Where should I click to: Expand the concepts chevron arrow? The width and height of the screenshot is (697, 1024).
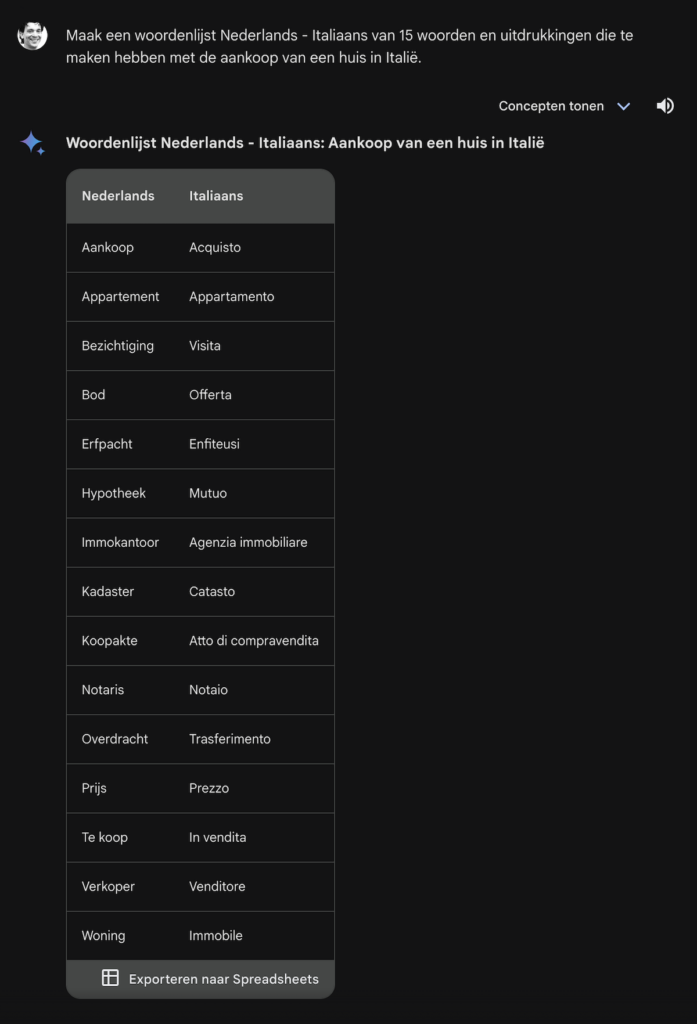tap(624, 106)
